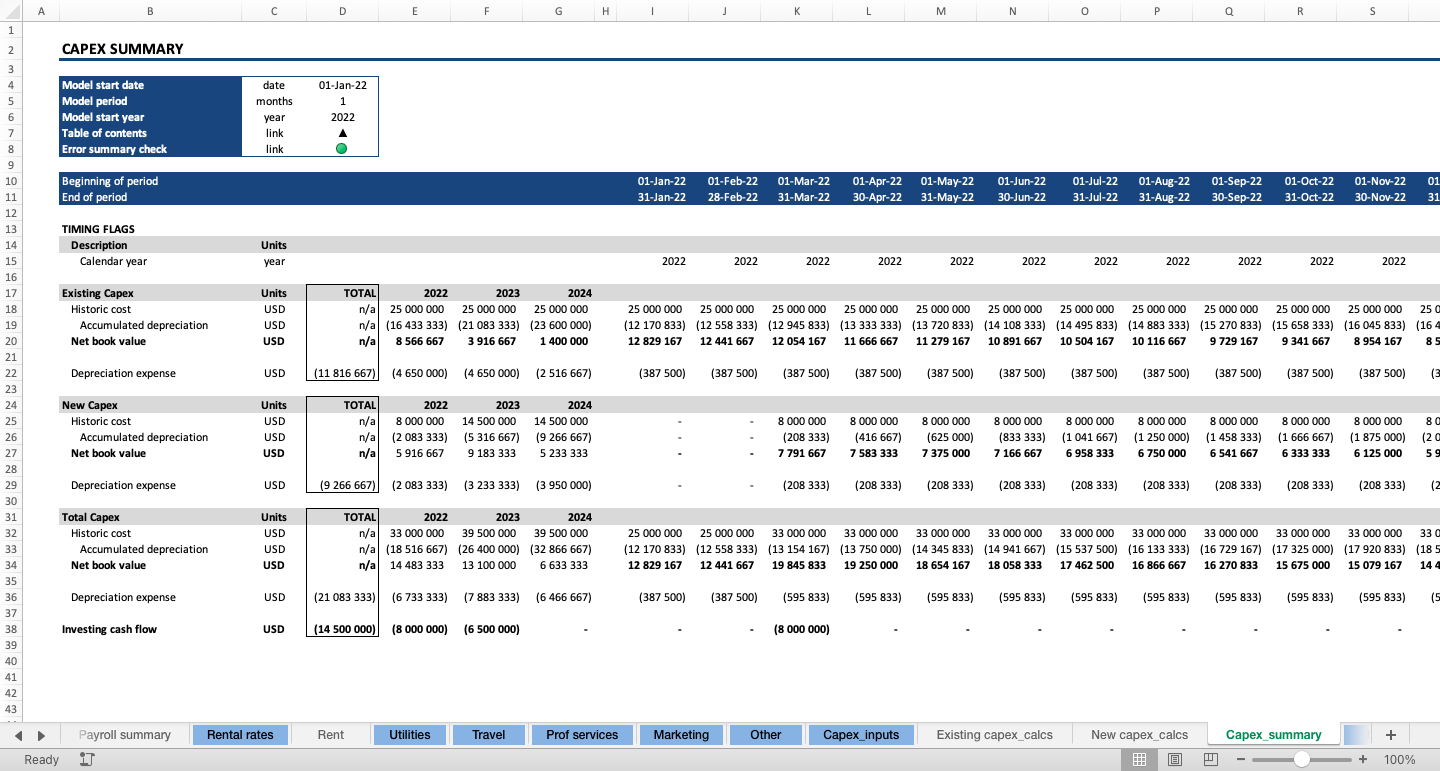
Task: Open the Rent sheet tab
Action: [331, 735]
